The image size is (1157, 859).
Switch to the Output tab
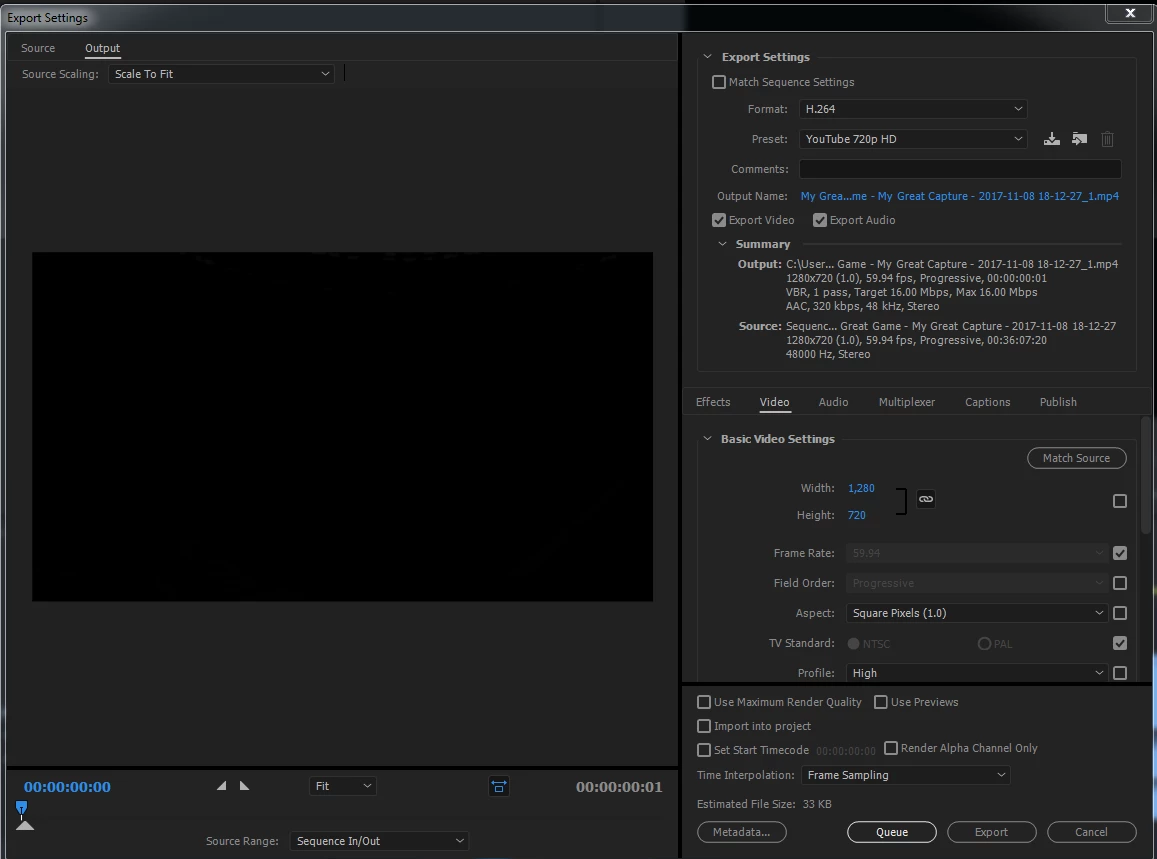(103, 48)
